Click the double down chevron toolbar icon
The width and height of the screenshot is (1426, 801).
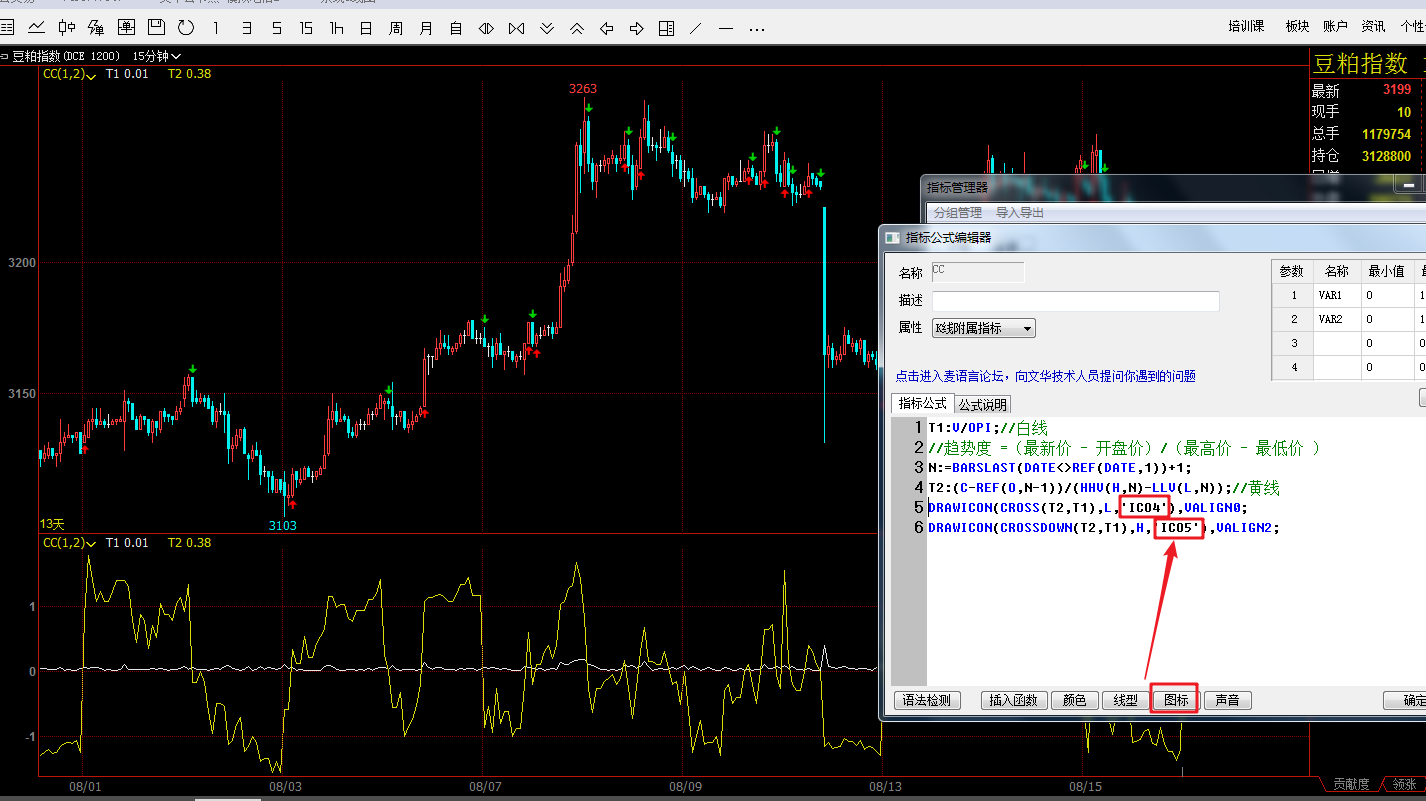point(546,28)
